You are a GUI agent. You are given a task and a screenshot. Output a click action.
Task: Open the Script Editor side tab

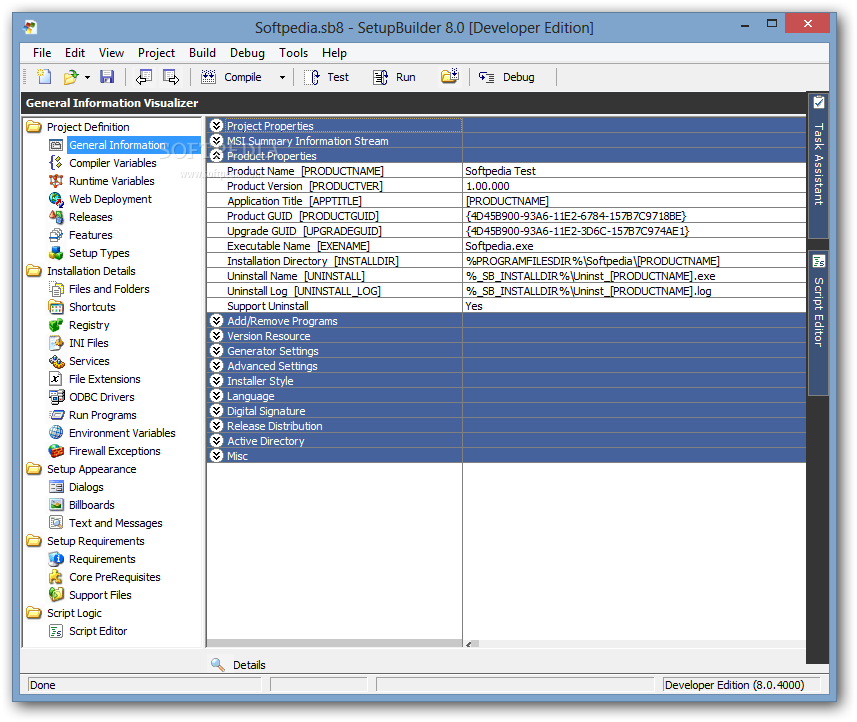pyautogui.click(x=818, y=322)
